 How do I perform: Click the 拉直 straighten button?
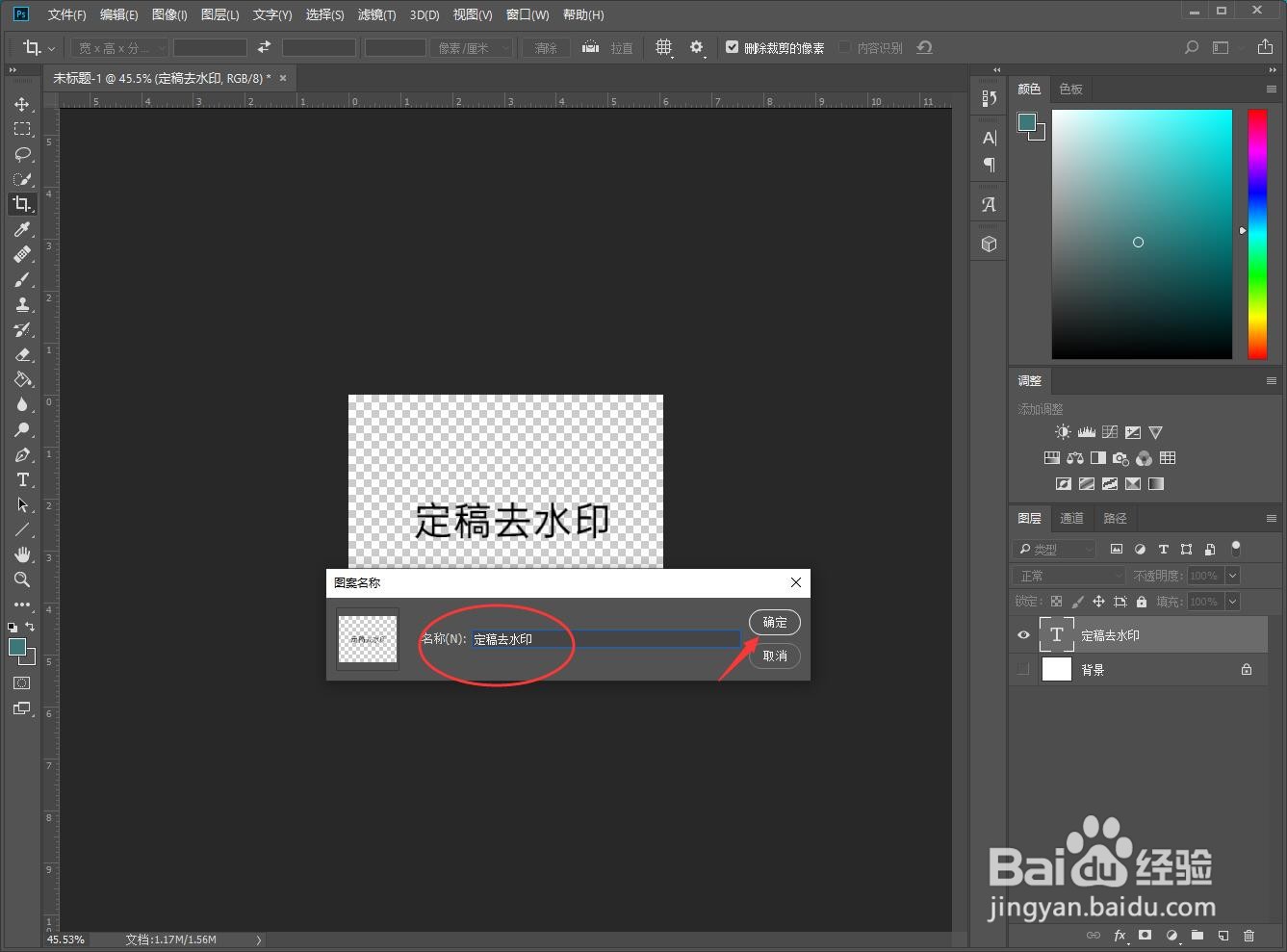click(x=608, y=47)
